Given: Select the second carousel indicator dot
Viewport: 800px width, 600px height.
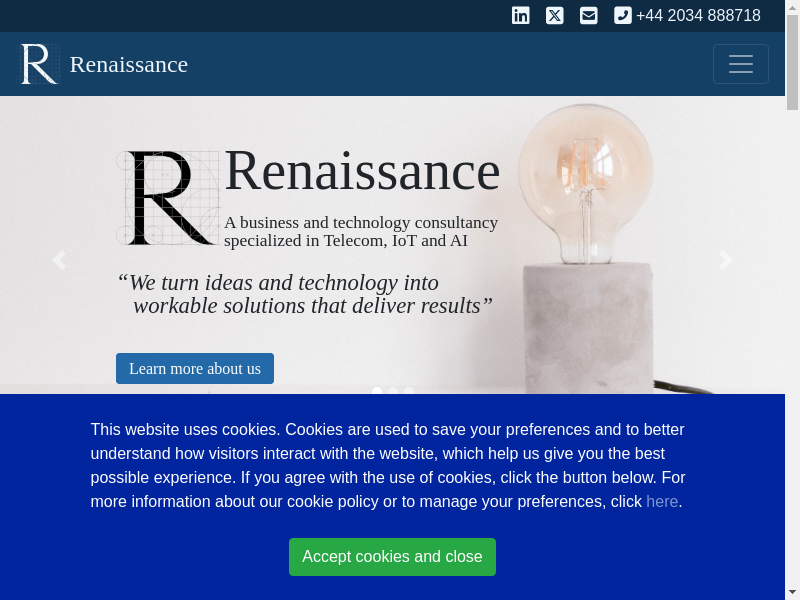Looking at the screenshot, I should (x=393, y=391).
